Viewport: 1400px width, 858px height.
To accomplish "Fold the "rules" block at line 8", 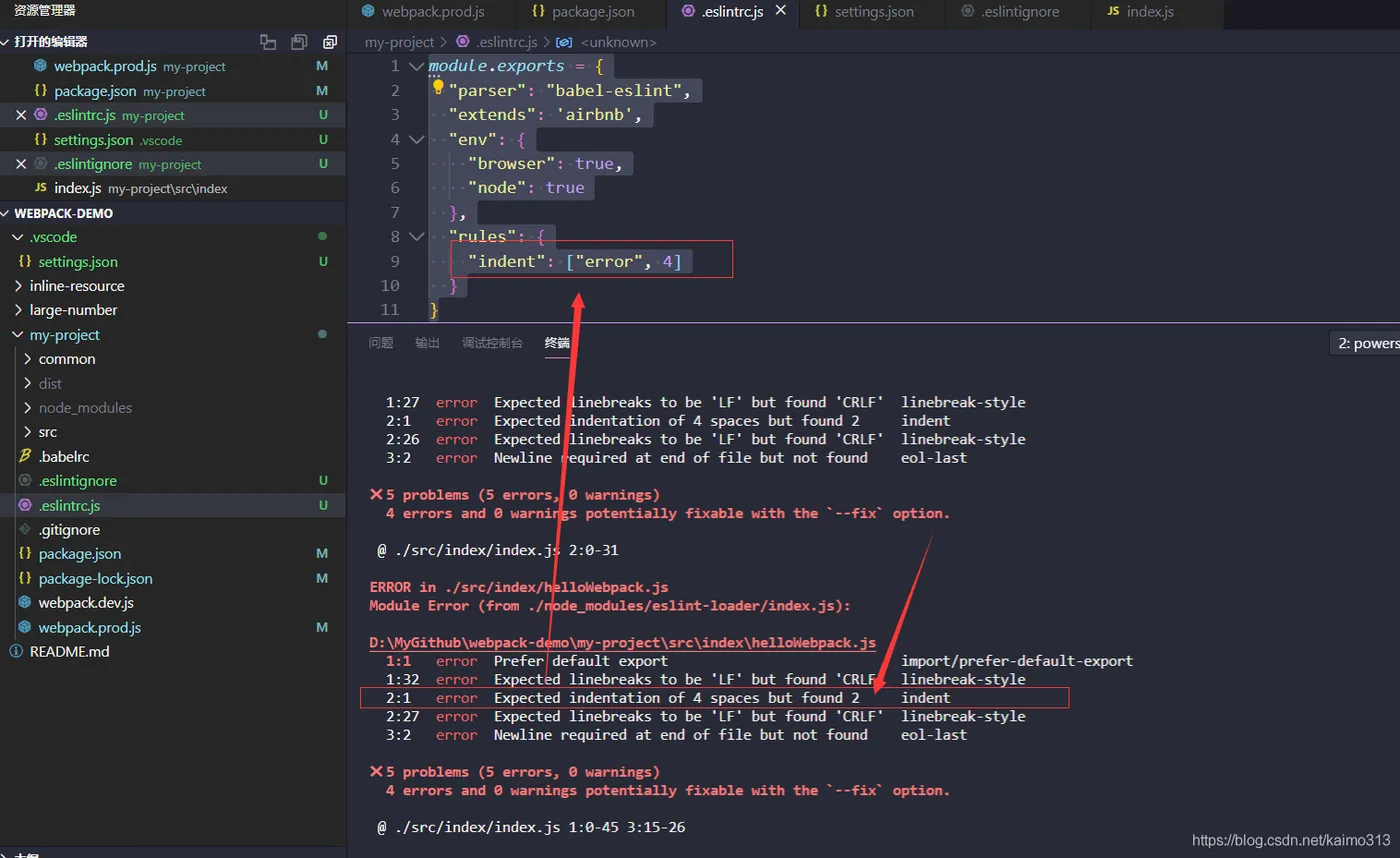I will pyautogui.click(x=416, y=237).
